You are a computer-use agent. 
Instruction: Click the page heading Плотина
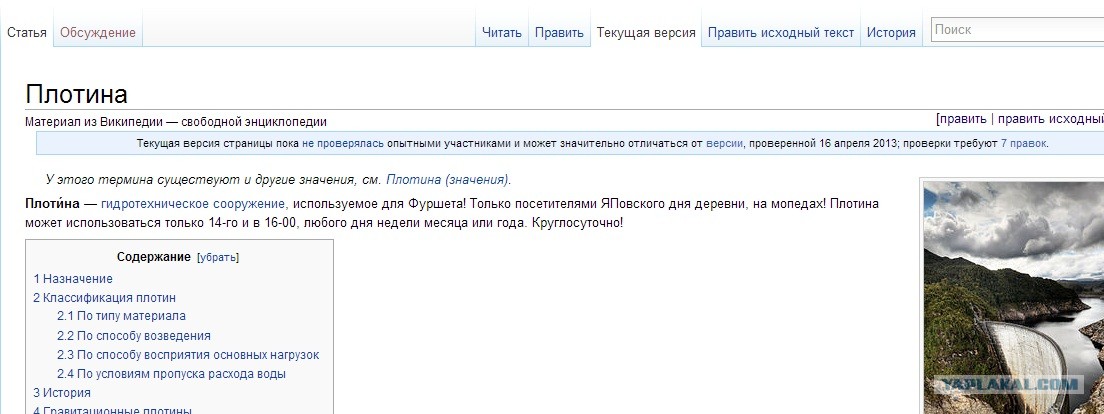[x=76, y=94]
